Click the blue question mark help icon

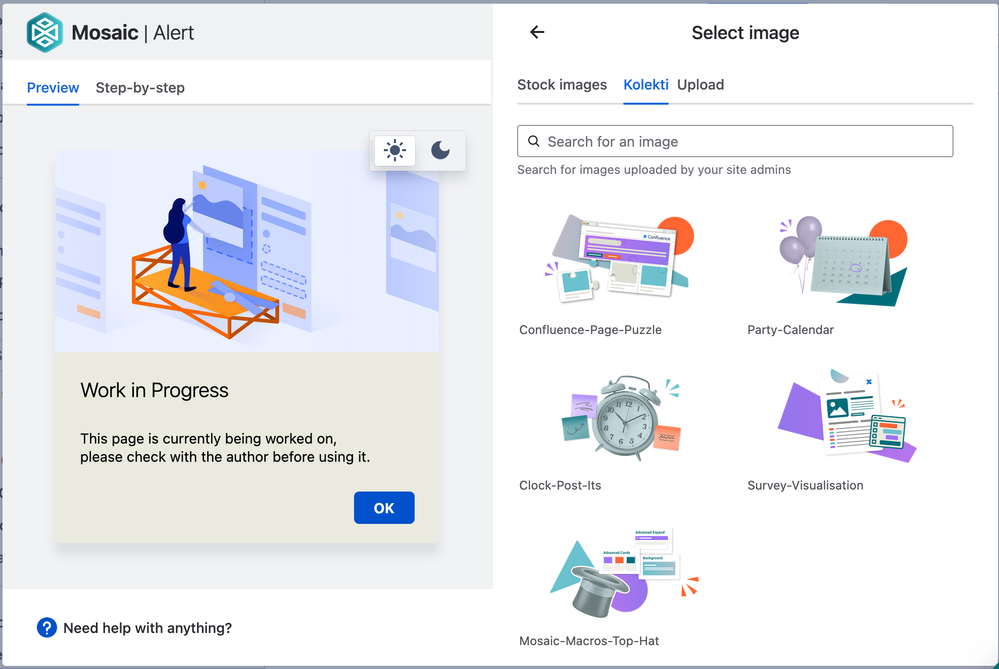pyautogui.click(x=47, y=628)
